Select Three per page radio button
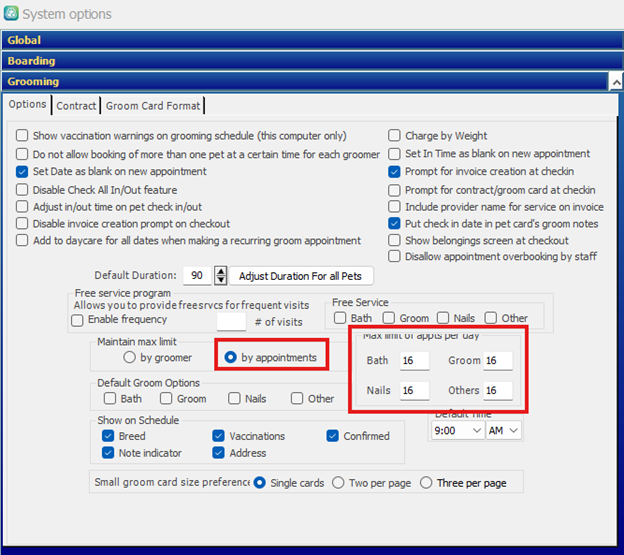 coord(426,483)
